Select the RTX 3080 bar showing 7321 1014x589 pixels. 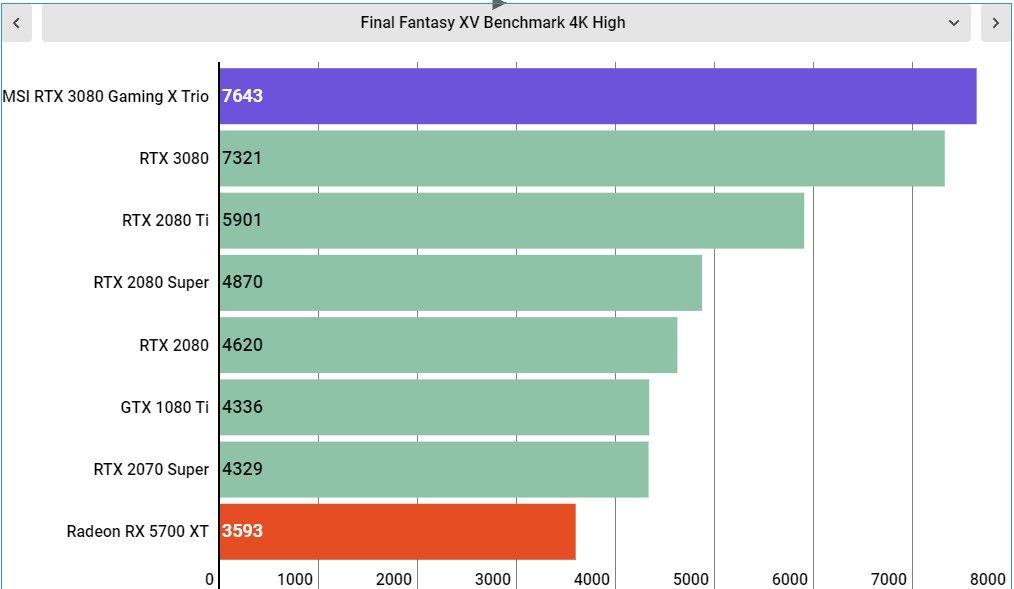pos(582,158)
